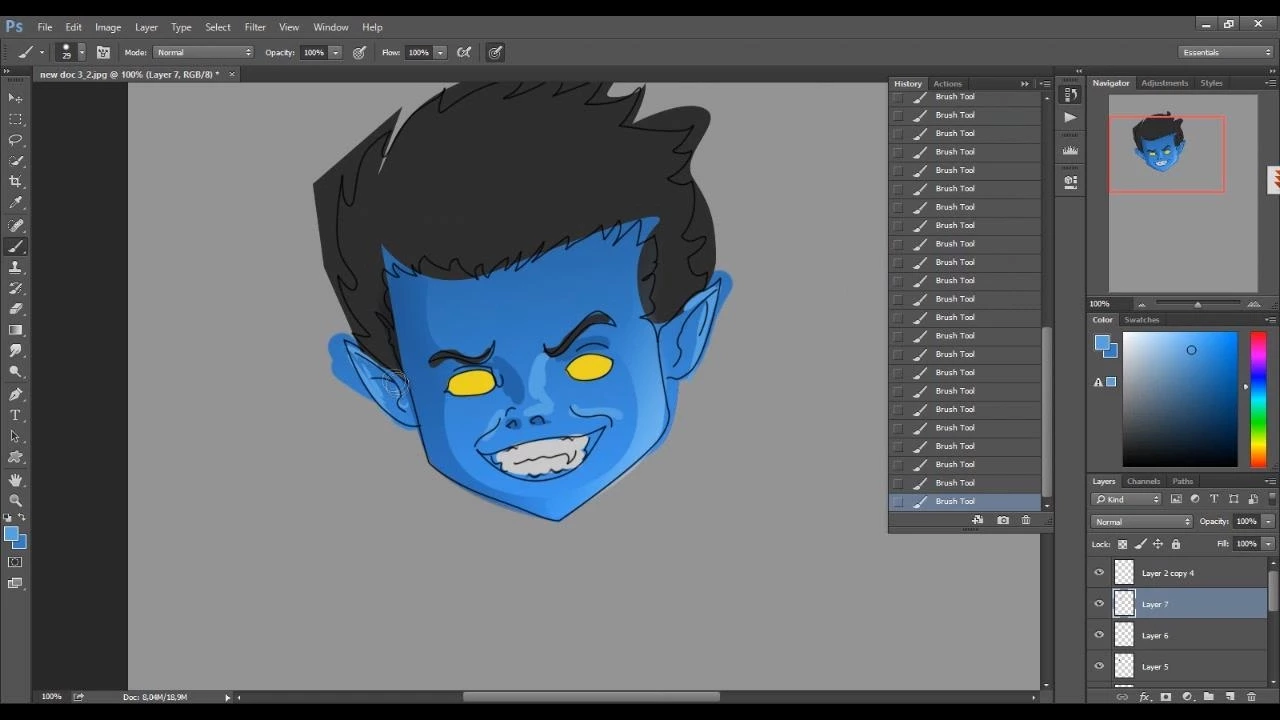Screen dimensions: 1280x720
Task: Toggle lock transparent pixels
Action: point(1122,544)
